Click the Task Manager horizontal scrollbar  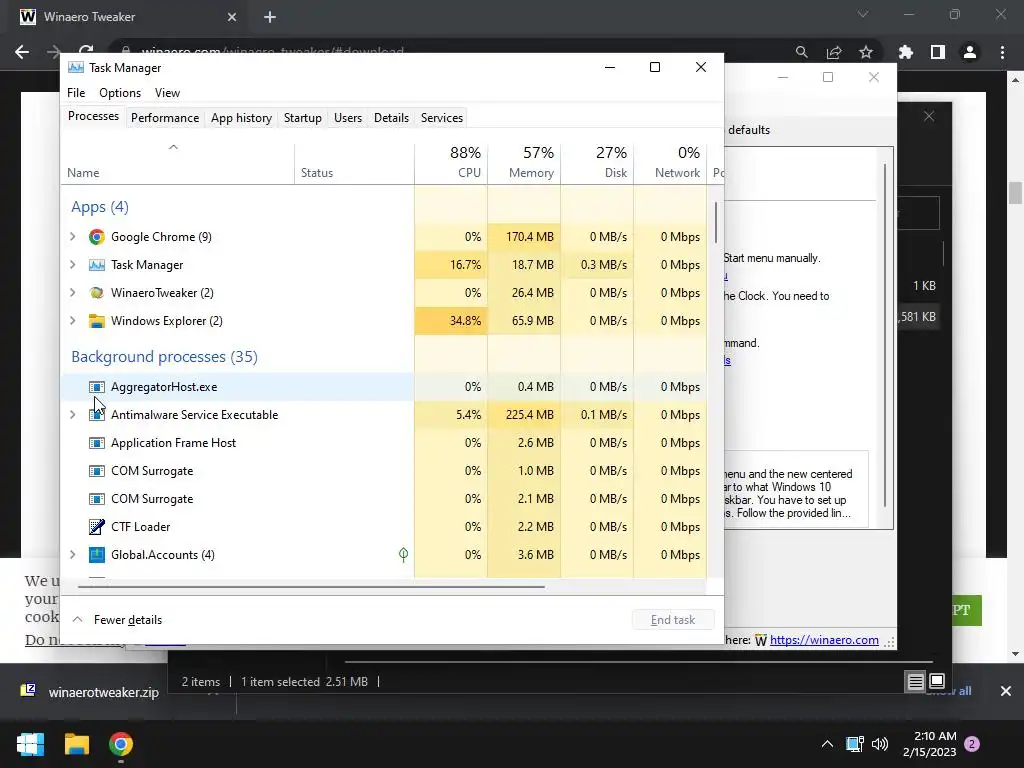pos(311,586)
